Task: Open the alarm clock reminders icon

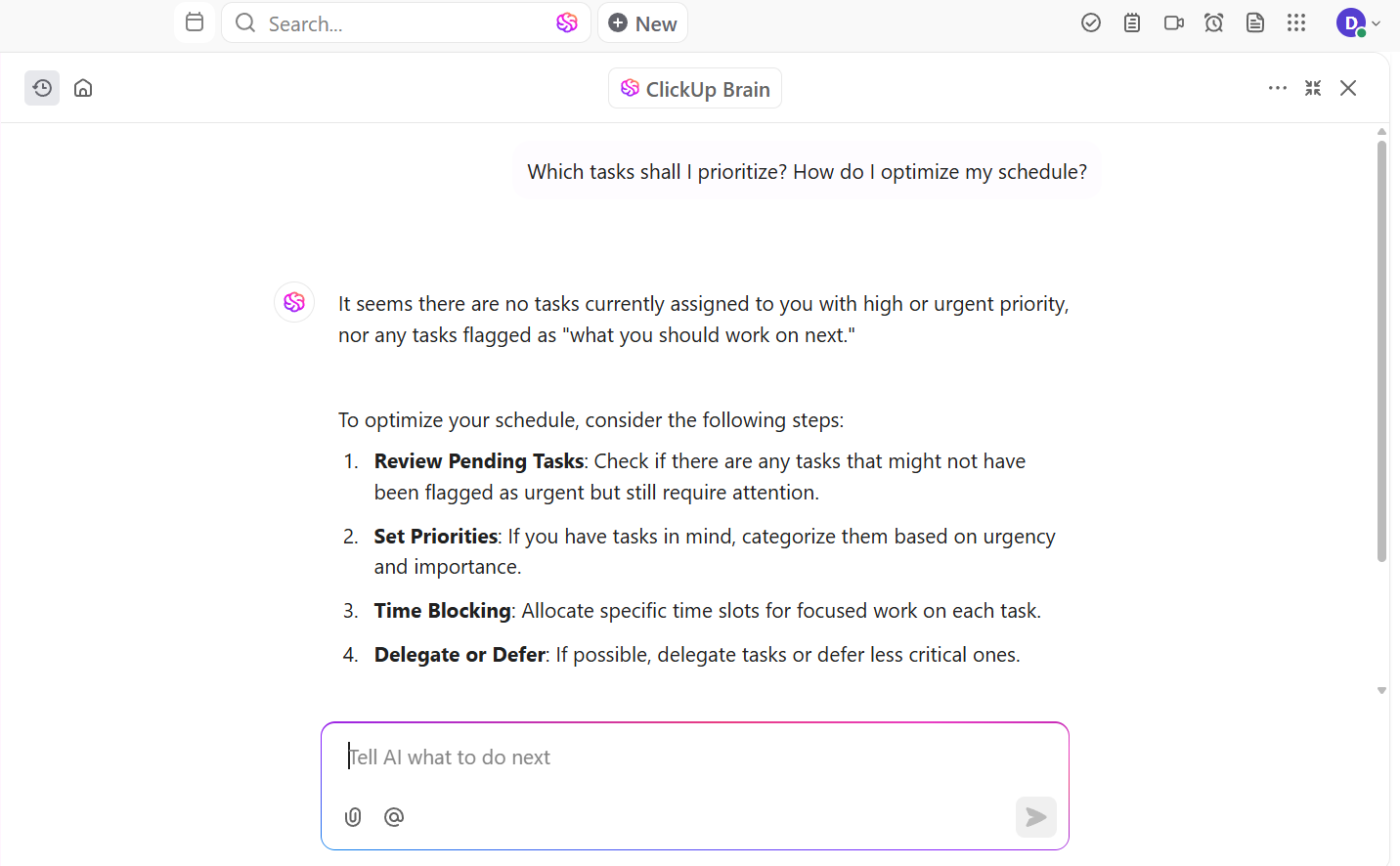Action: 1214,23
